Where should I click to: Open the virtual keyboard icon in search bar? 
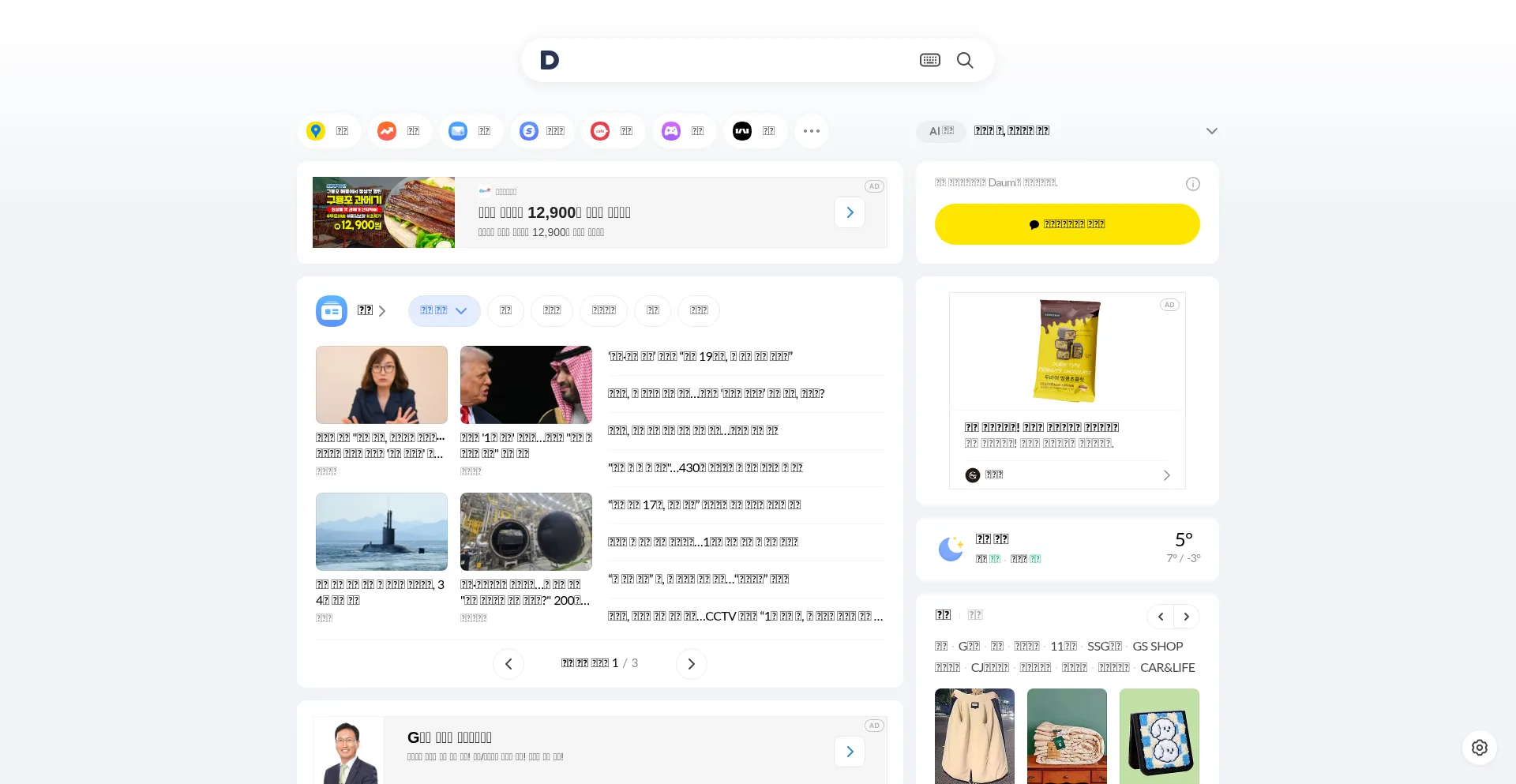pos(929,60)
